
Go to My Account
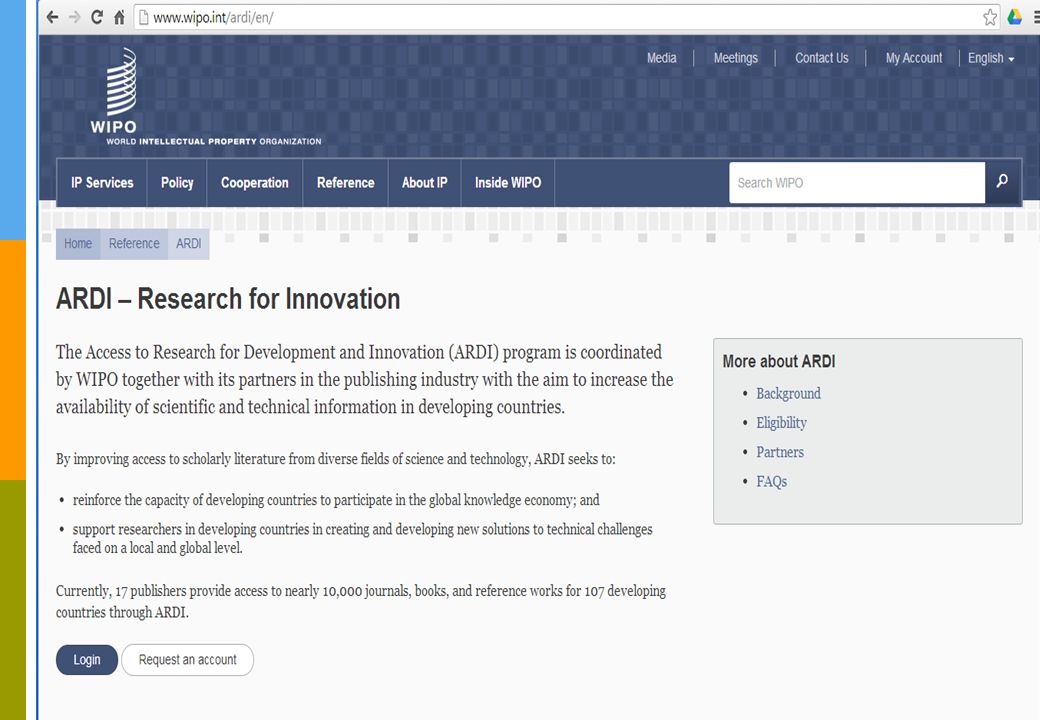click(x=914, y=58)
